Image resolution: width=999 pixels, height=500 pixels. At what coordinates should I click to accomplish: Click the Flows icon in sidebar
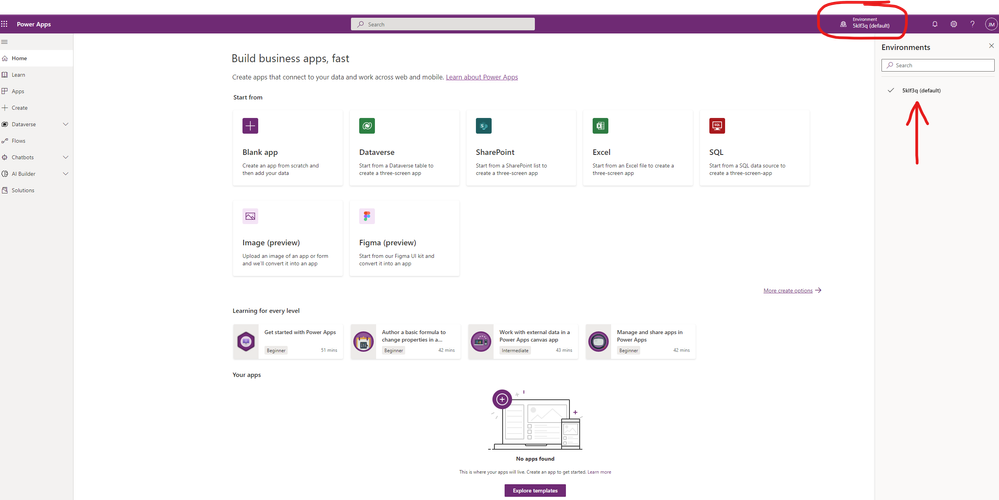pyautogui.click(x=4, y=141)
